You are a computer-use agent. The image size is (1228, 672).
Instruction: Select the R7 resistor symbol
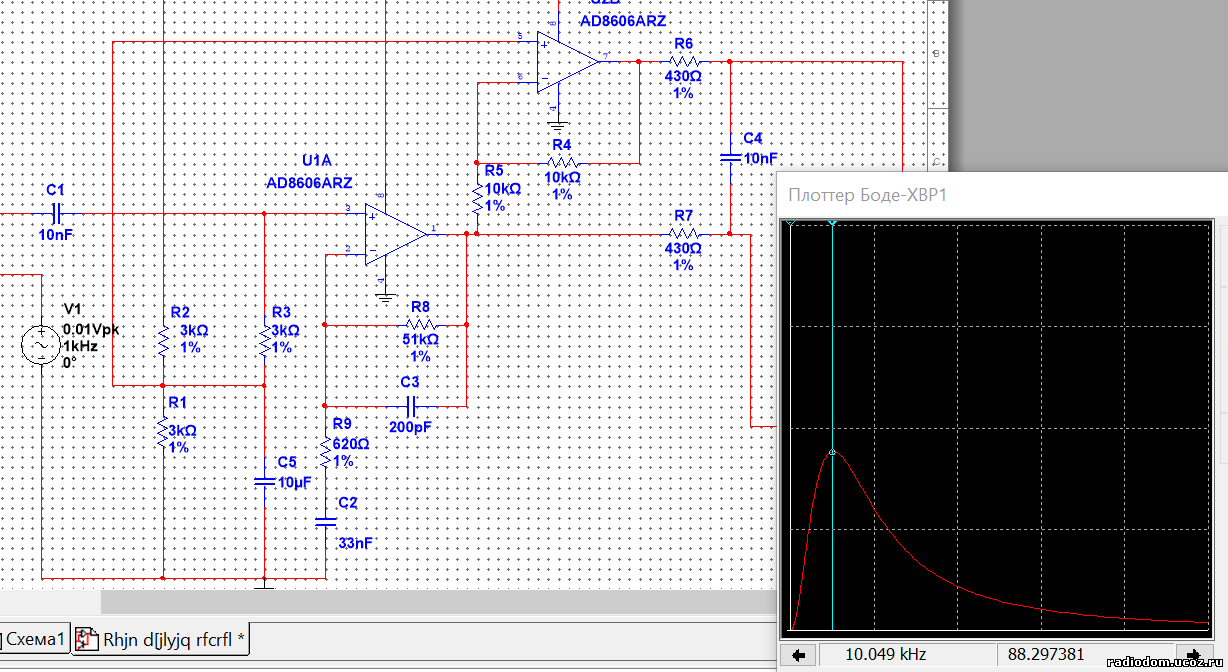coord(683,234)
